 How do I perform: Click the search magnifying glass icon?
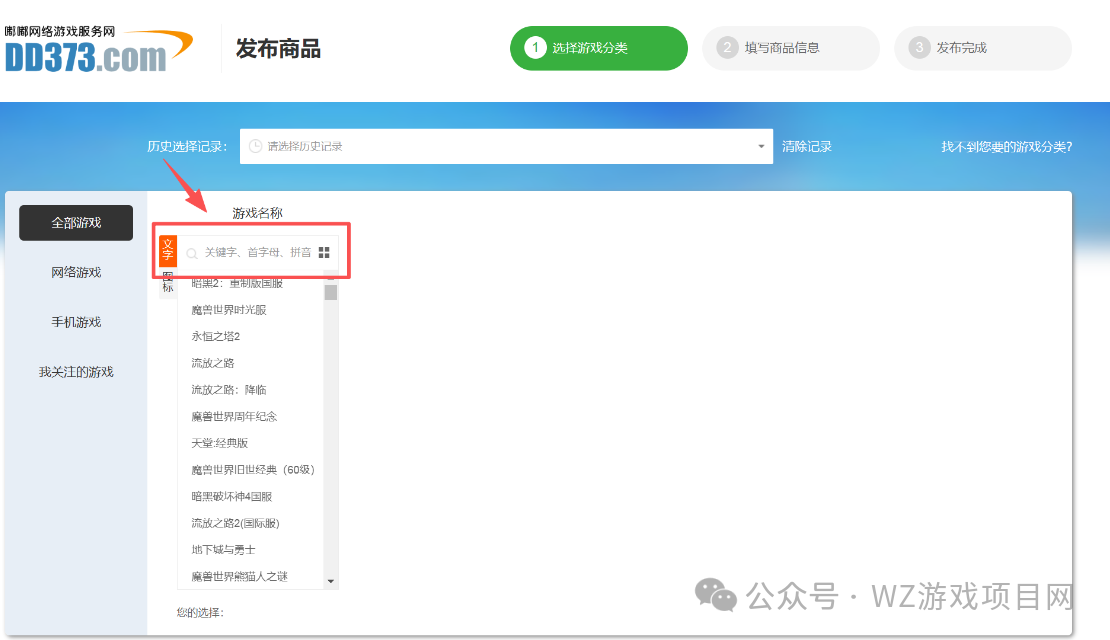(x=191, y=253)
